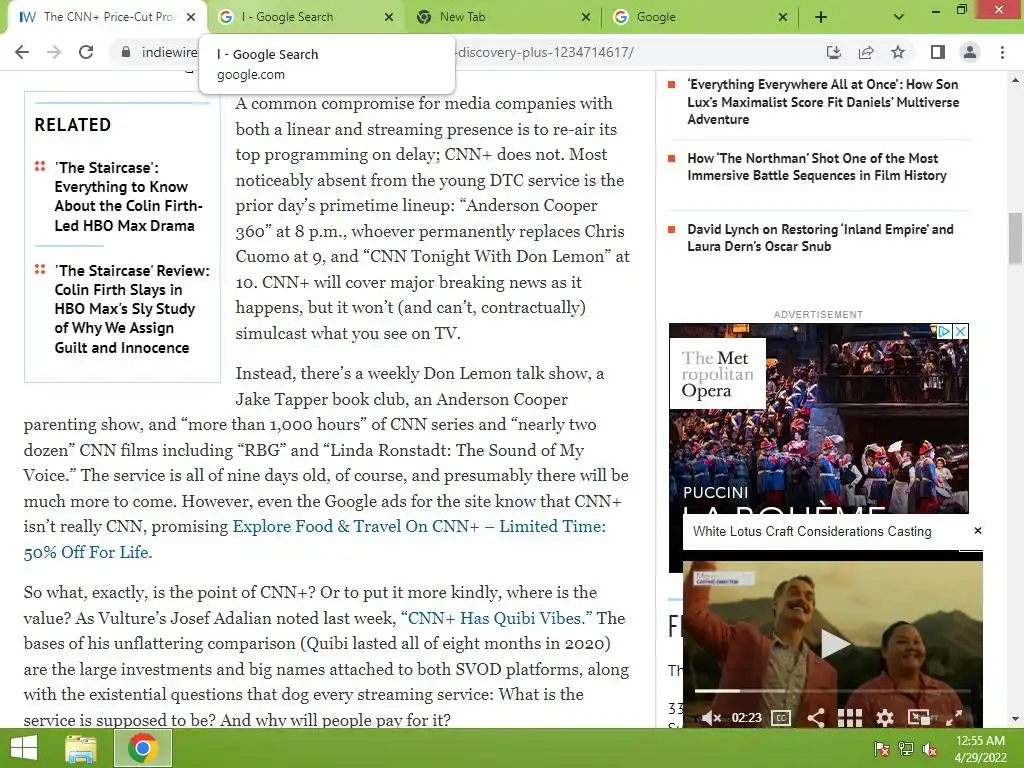The width and height of the screenshot is (1024, 768).
Task: Open File Explorer from the taskbar
Action: [x=81, y=748]
